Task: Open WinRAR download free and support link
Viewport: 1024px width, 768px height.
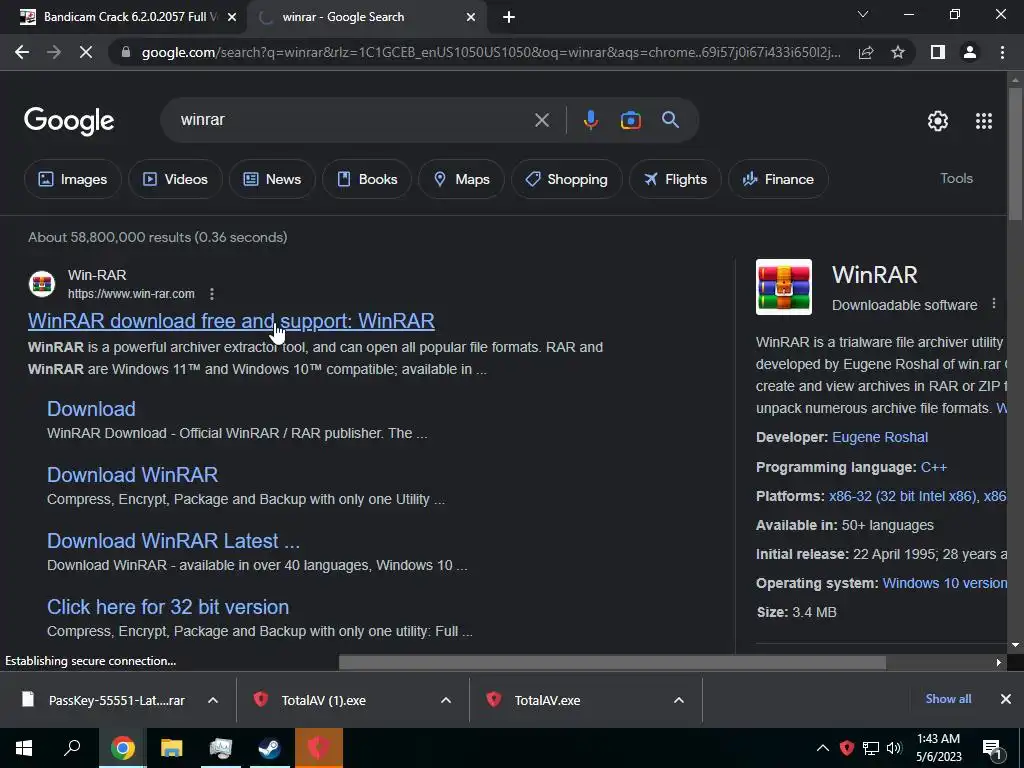Action: coord(231,321)
